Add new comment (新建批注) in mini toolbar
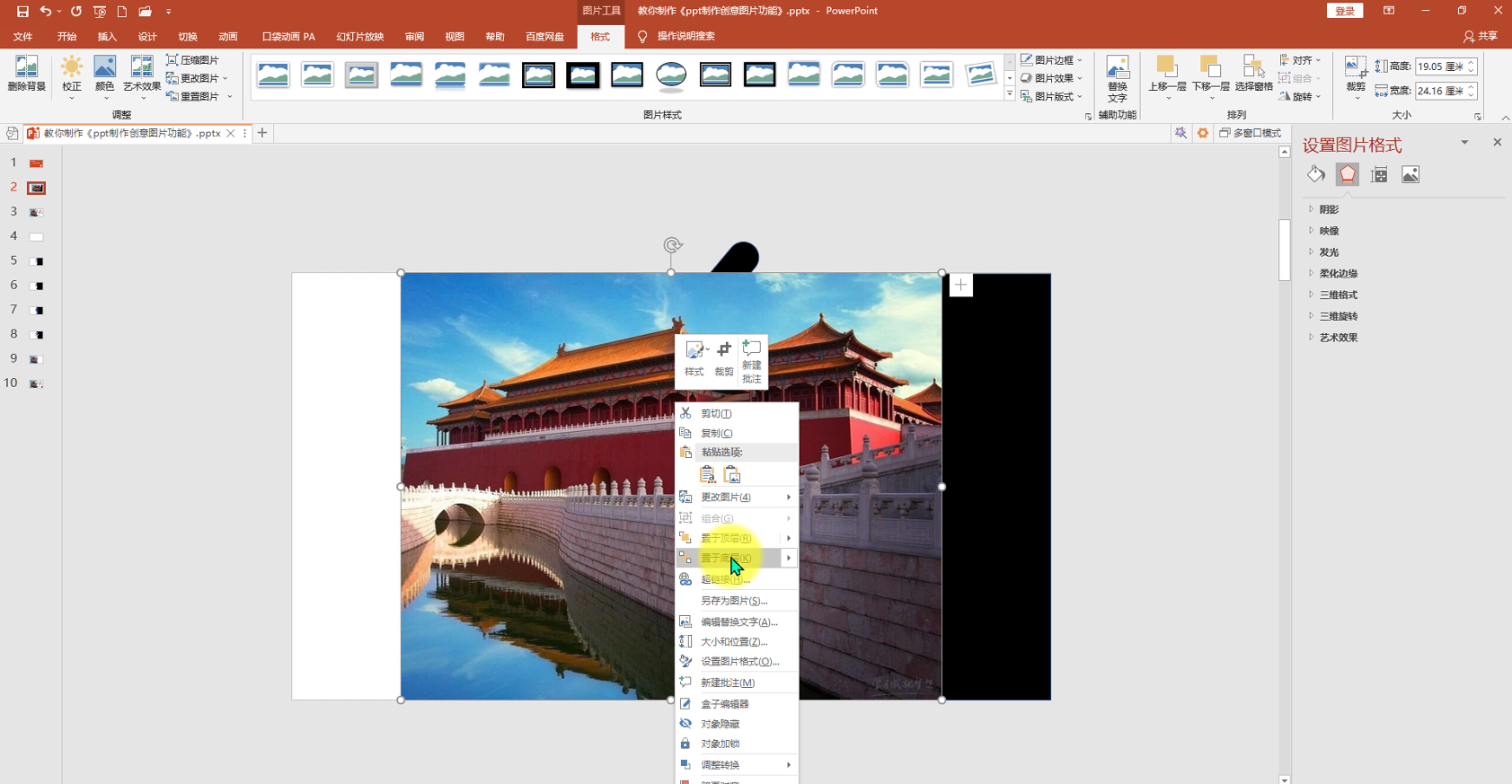Viewport: 1512px width, 784px height. pos(752,362)
